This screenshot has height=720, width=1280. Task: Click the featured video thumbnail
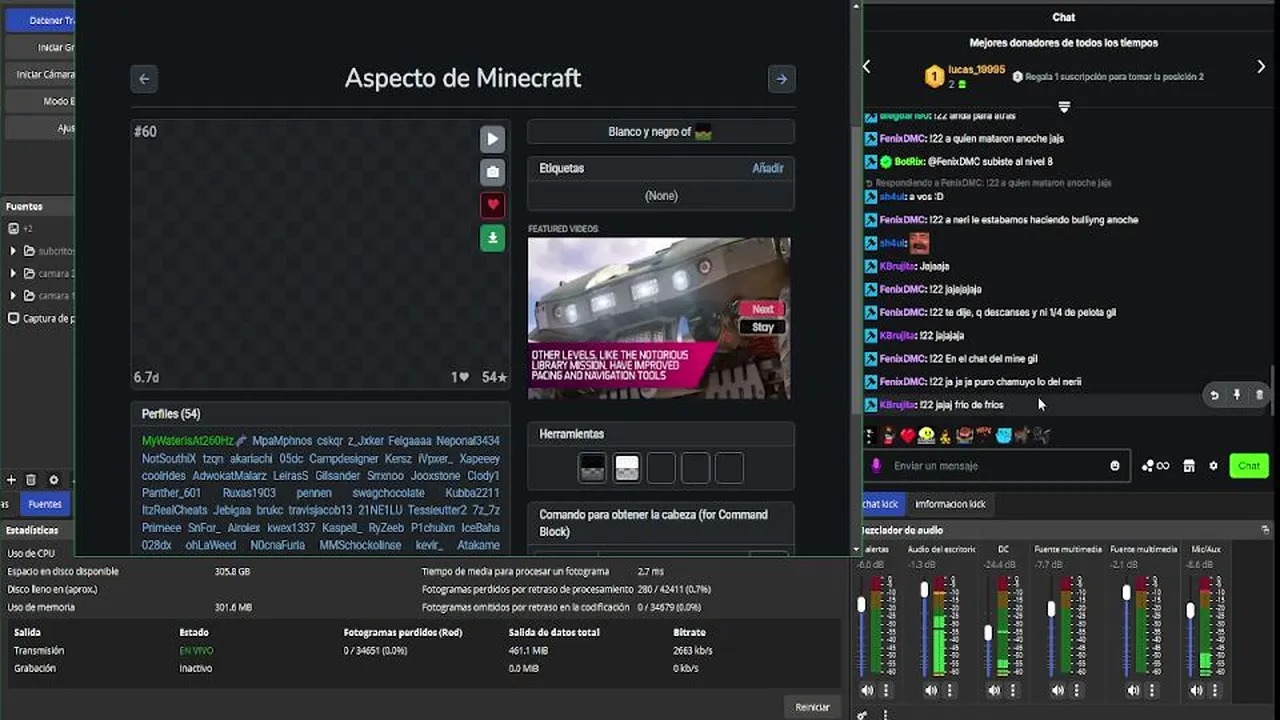point(659,318)
